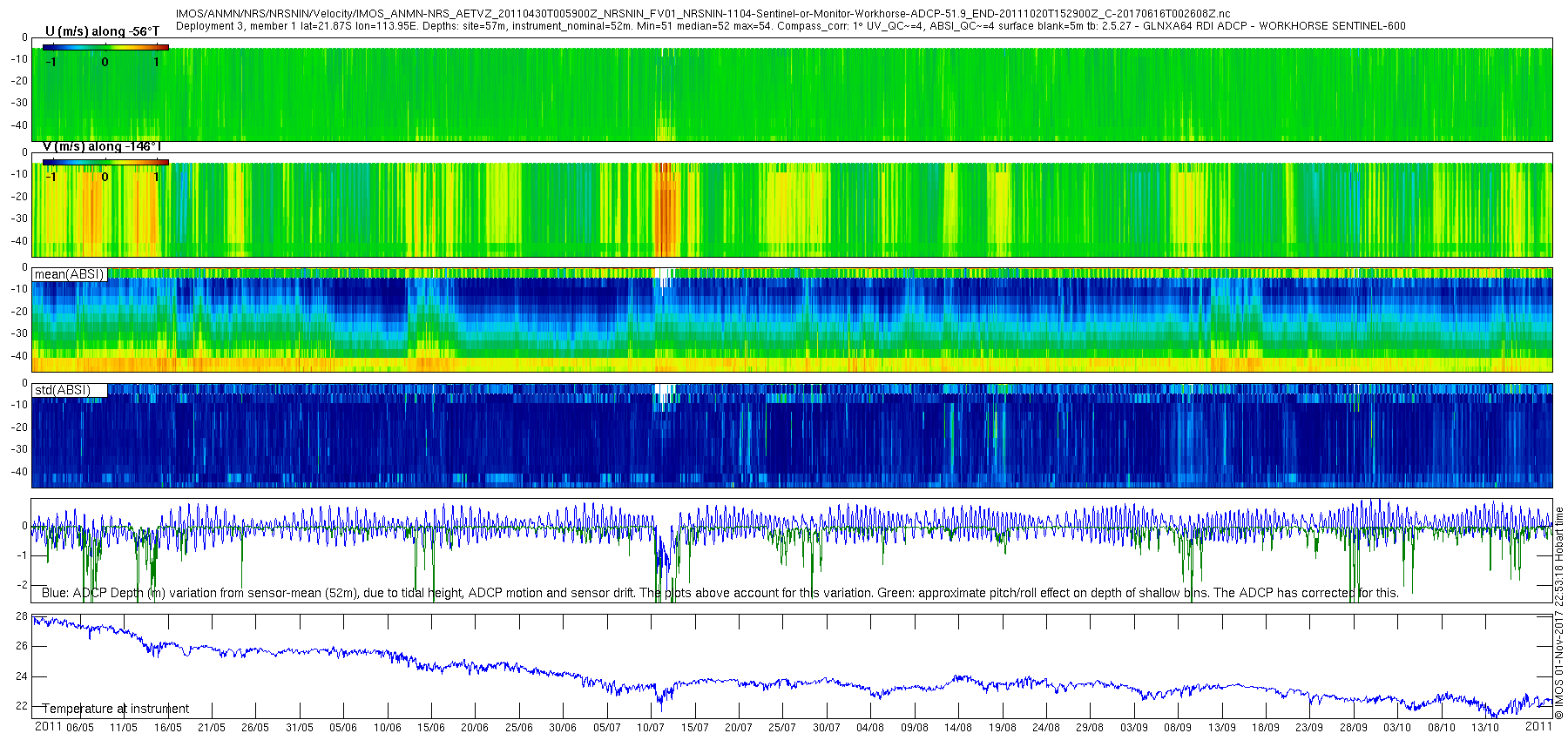Click the V velocity colorbar
Image resolution: width=1568 pixels, height=740 pixels.
tap(105, 162)
